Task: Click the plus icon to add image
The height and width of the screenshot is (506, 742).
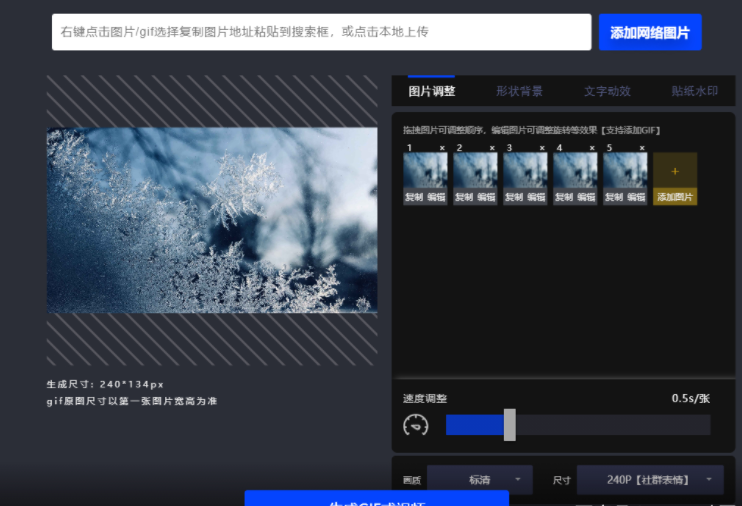Action: point(675,171)
